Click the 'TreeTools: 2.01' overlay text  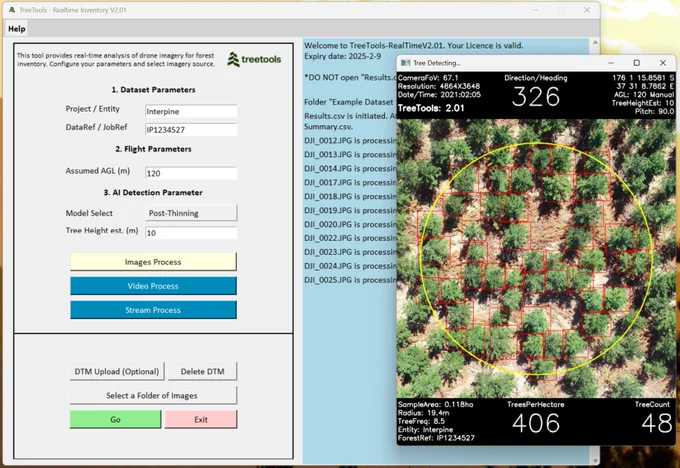[x=431, y=108]
